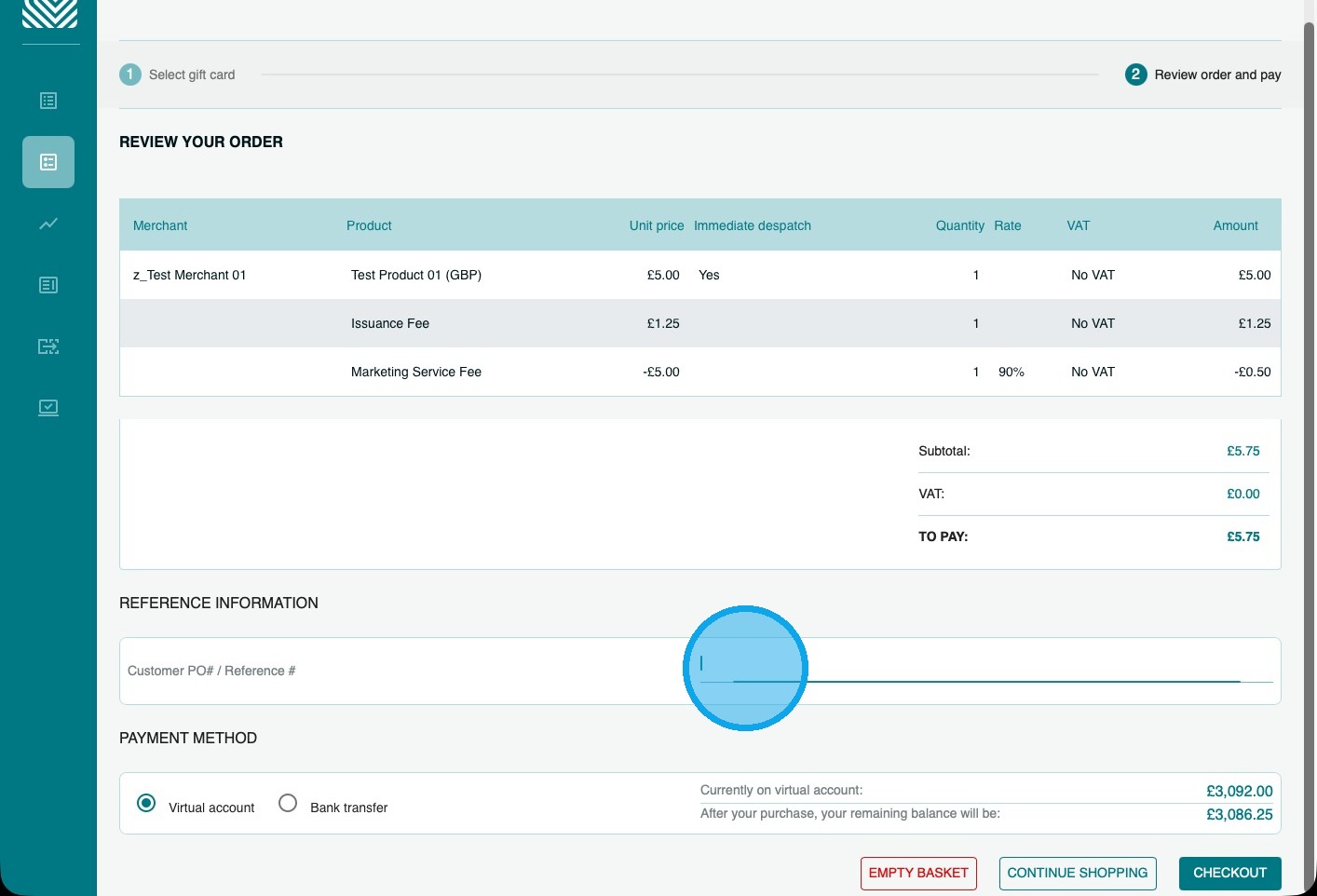Select Bank transfer payment option
Image resolution: width=1317 pixels, height=896 pixels.
pyautogui.click(x=288, y=803)
